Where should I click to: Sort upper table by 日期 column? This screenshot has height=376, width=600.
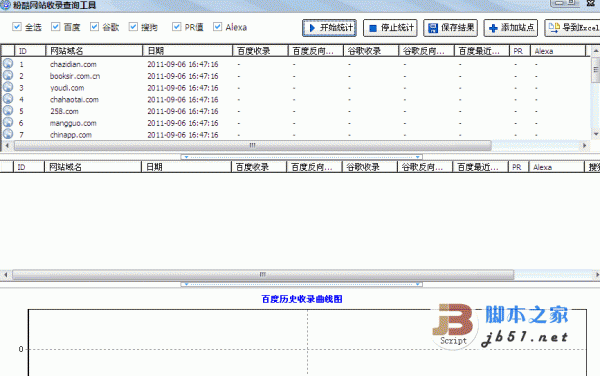coord(188,51)
